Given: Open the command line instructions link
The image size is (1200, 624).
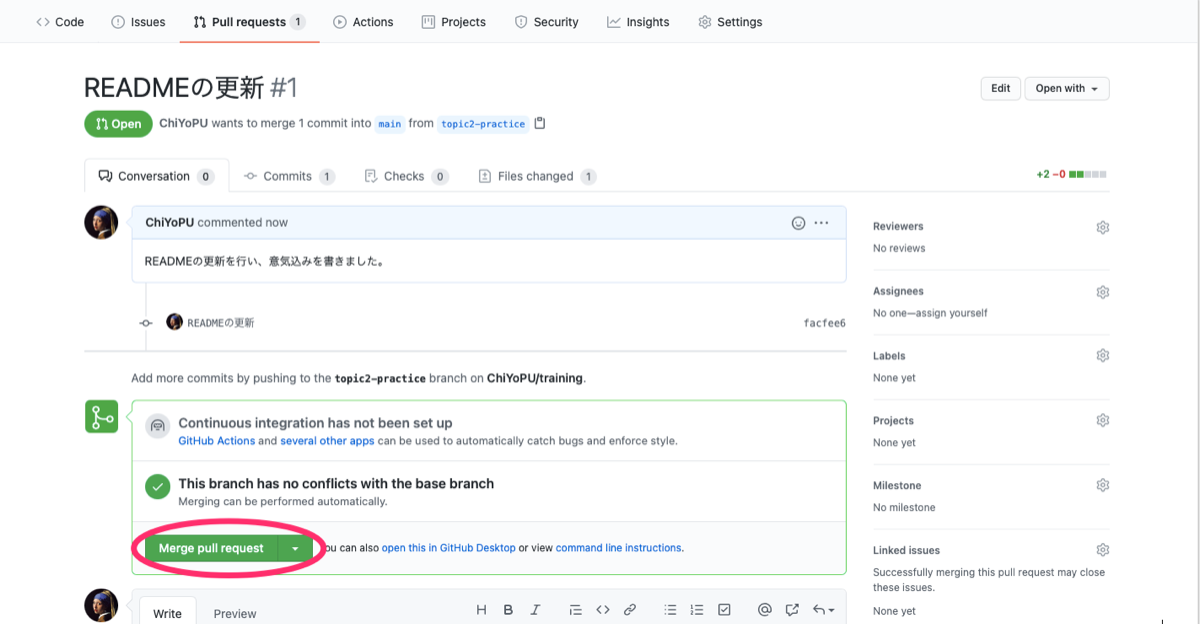Looking at the screenshot, I should tap(619, 548).
